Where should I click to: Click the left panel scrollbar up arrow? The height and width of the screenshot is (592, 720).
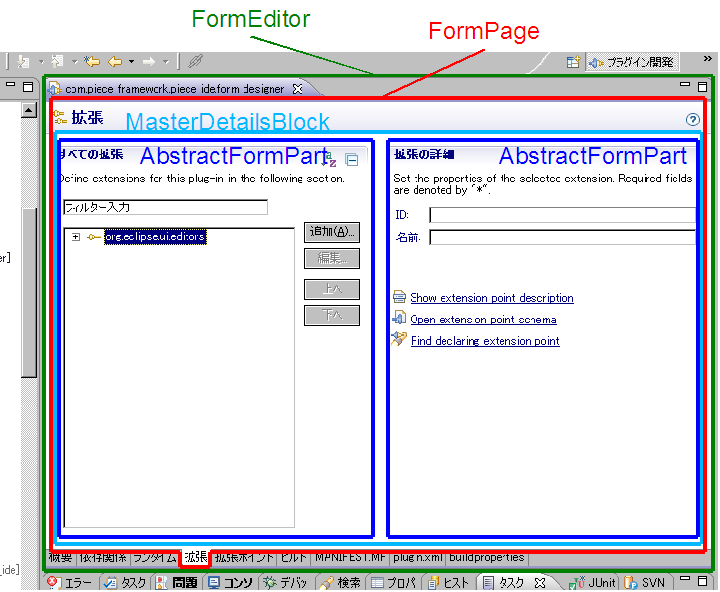29,110
